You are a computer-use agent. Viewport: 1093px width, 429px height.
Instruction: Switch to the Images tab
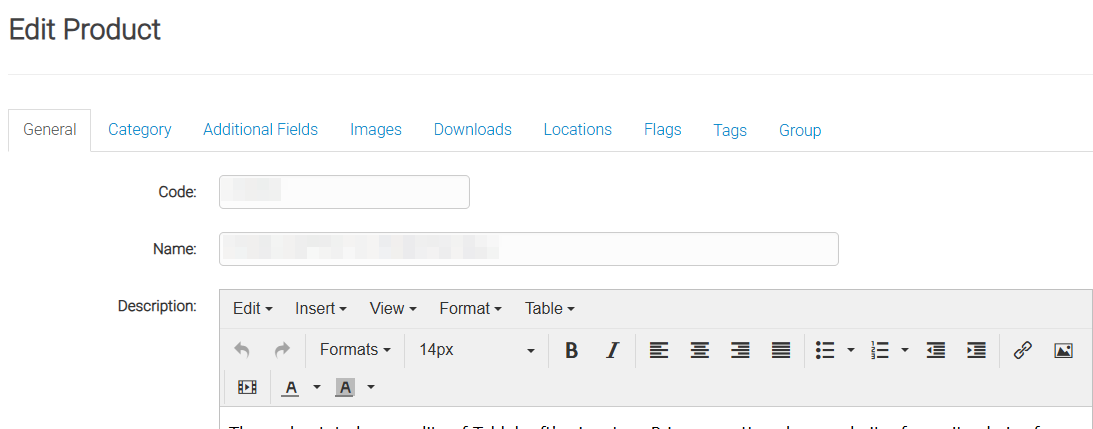(375, 130)
